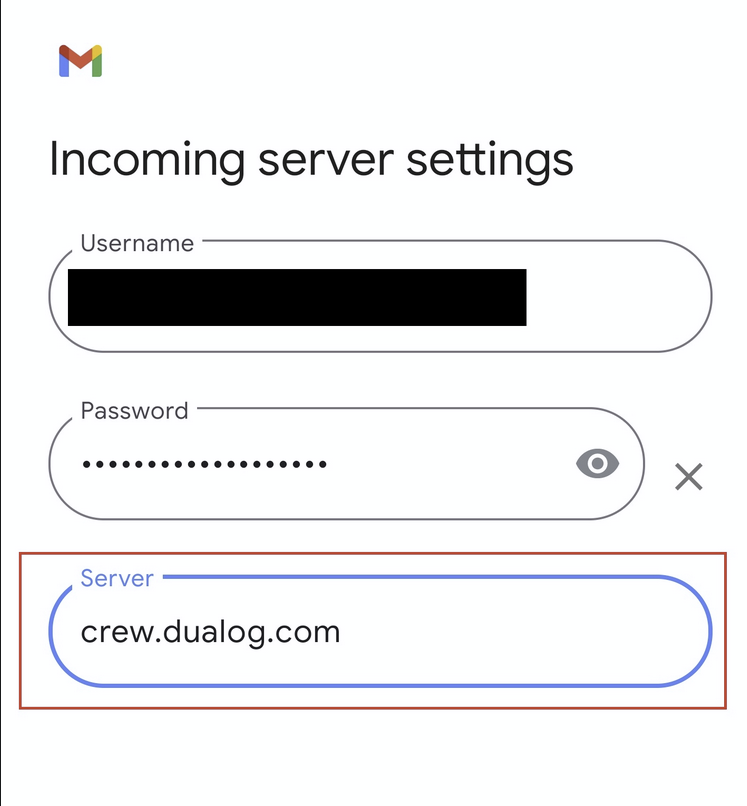Place cursor after '.com' in Server field
Screen dimensions: 747x806
[x=342, y=632]
